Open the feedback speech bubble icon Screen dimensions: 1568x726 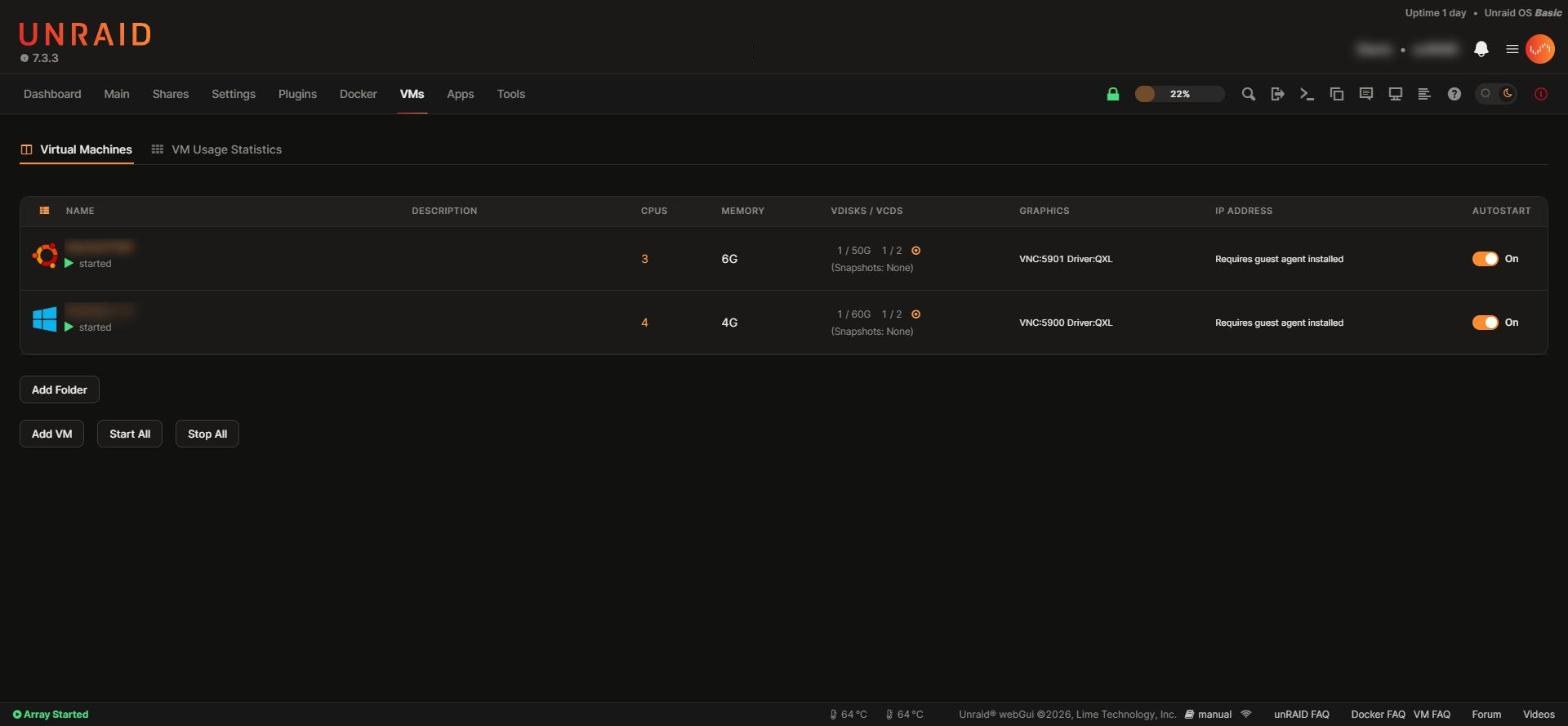coord(1366,94)
